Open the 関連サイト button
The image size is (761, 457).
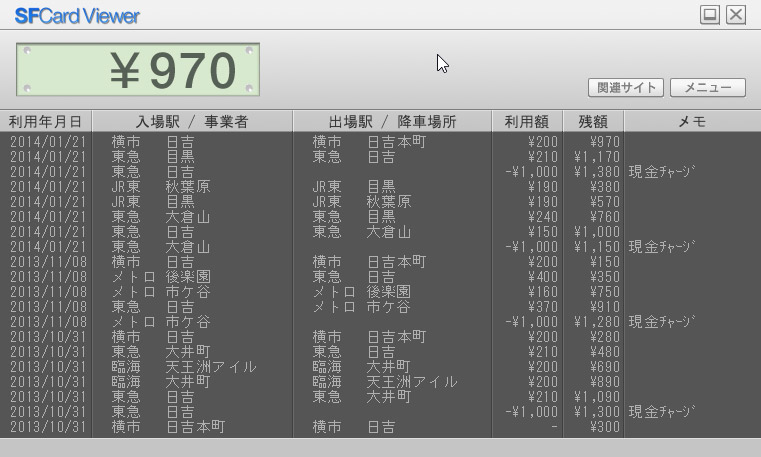[626, 88]
